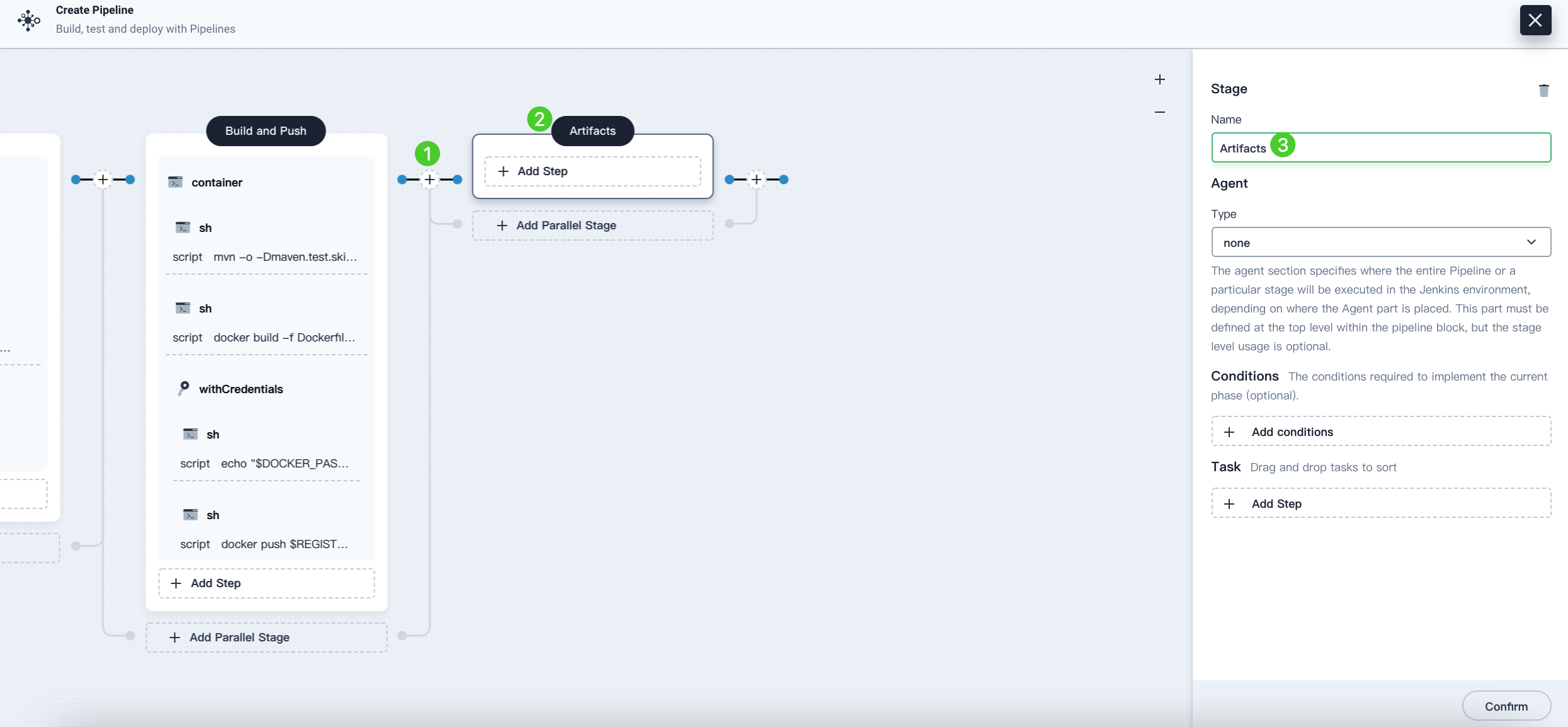Click the KubeSphere pipeline logo icon
Image resolution: width=1568 pixels, height=727 pixels.
tap(28, 20)
